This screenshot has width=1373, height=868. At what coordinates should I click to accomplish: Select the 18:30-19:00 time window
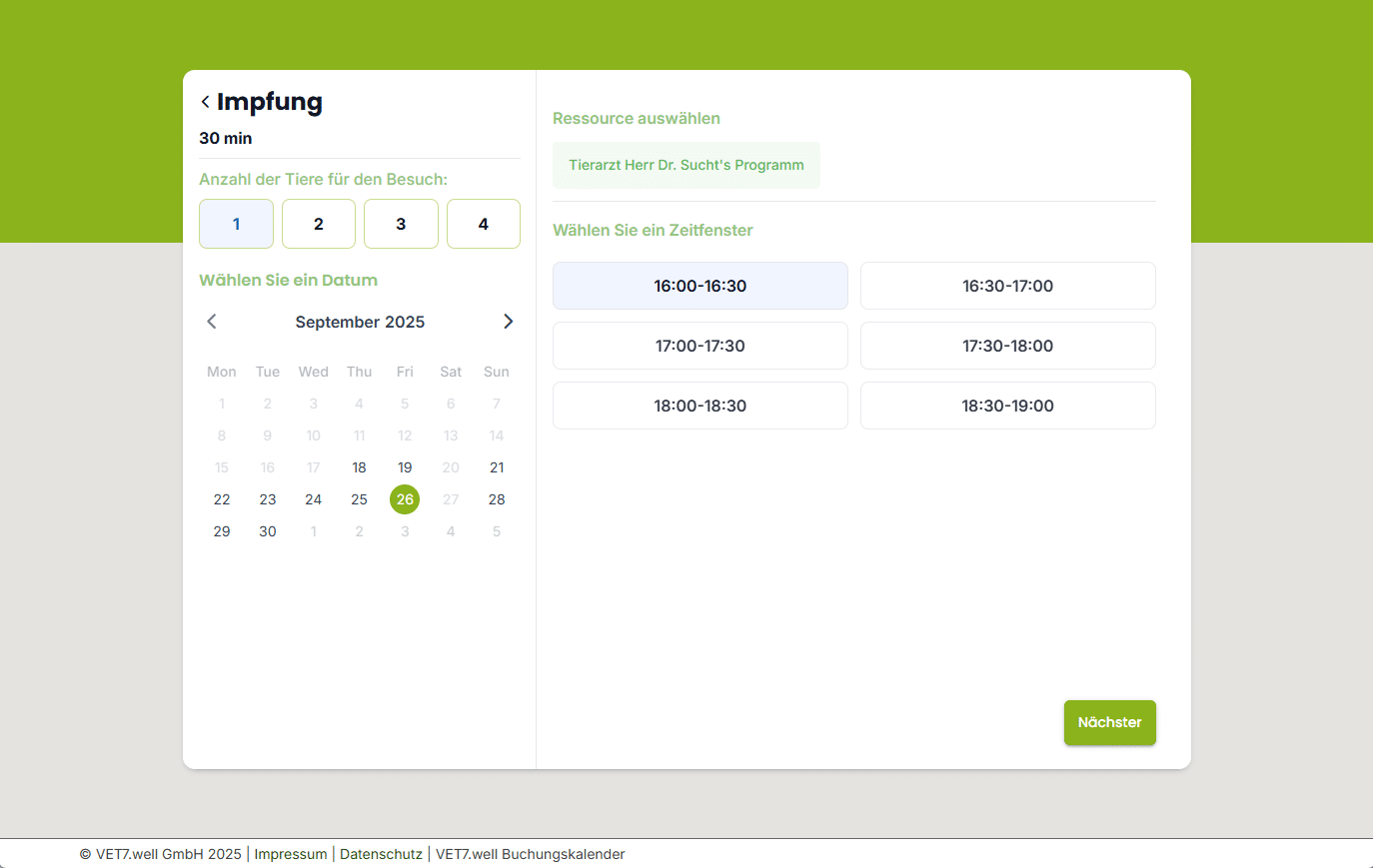[x=1007, y=406]
